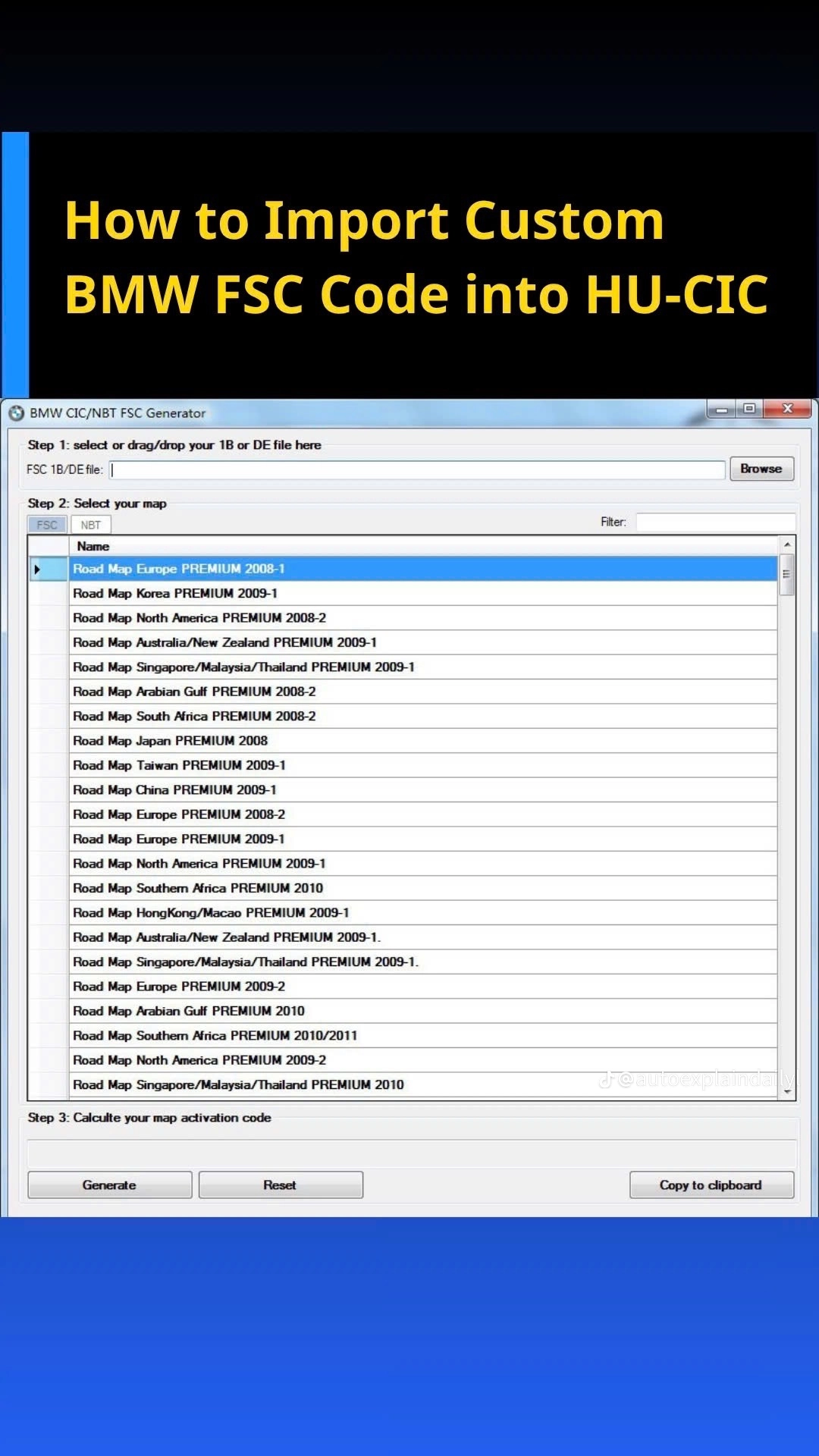The width and height of the screenshot is (819, 1456).
Task: Click the map list scroll up arrow
Action: pyautogui.click(x=787, y=544)
